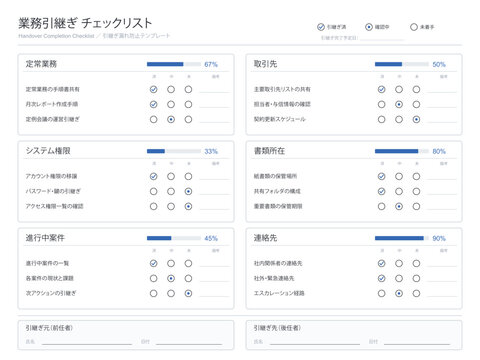Click the 進行中案件 section heading
This screenshot has width=480, height=360.
coord(45,238)
